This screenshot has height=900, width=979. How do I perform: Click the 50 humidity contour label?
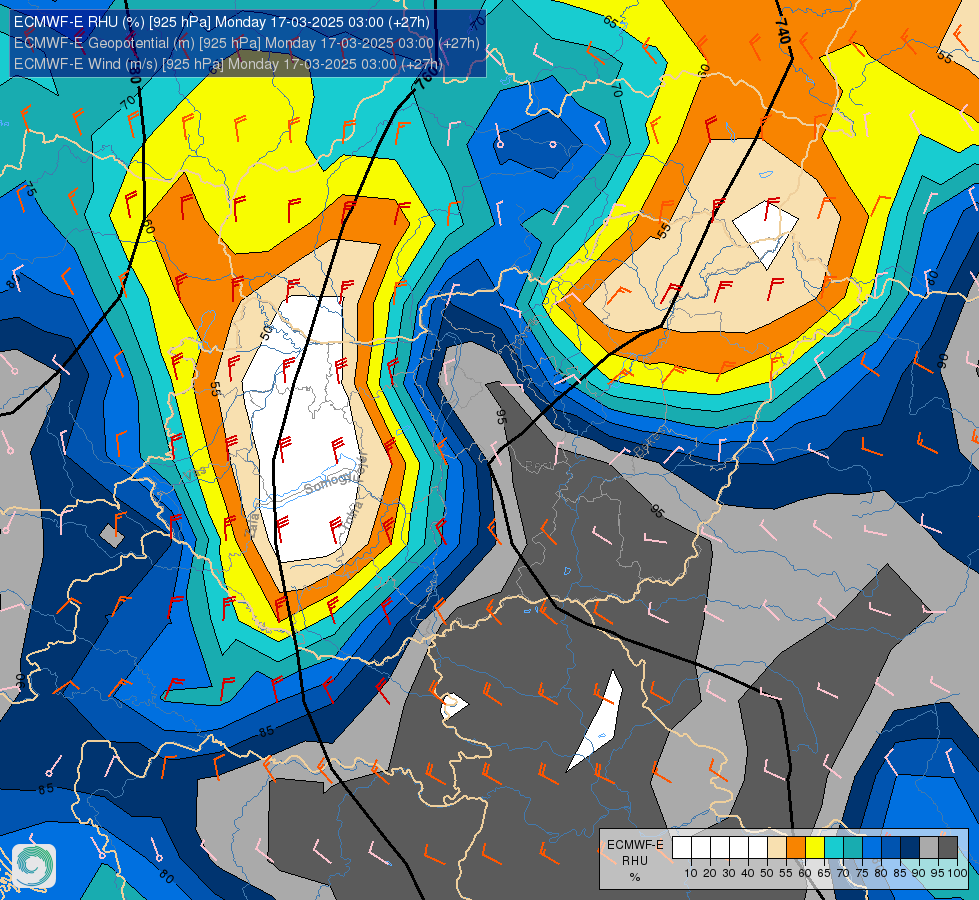267,332
